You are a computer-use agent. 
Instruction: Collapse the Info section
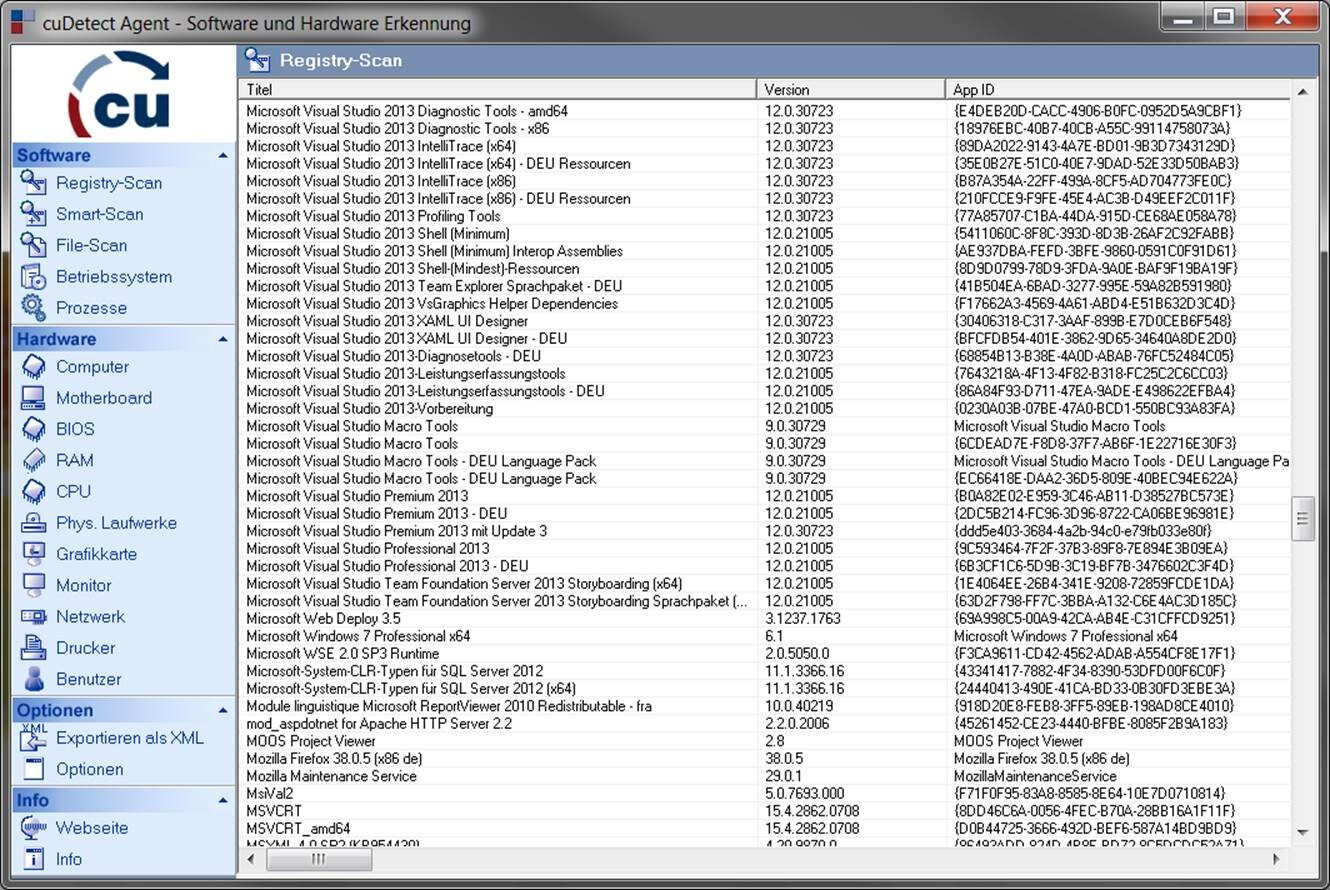click(x=222, y=801)
